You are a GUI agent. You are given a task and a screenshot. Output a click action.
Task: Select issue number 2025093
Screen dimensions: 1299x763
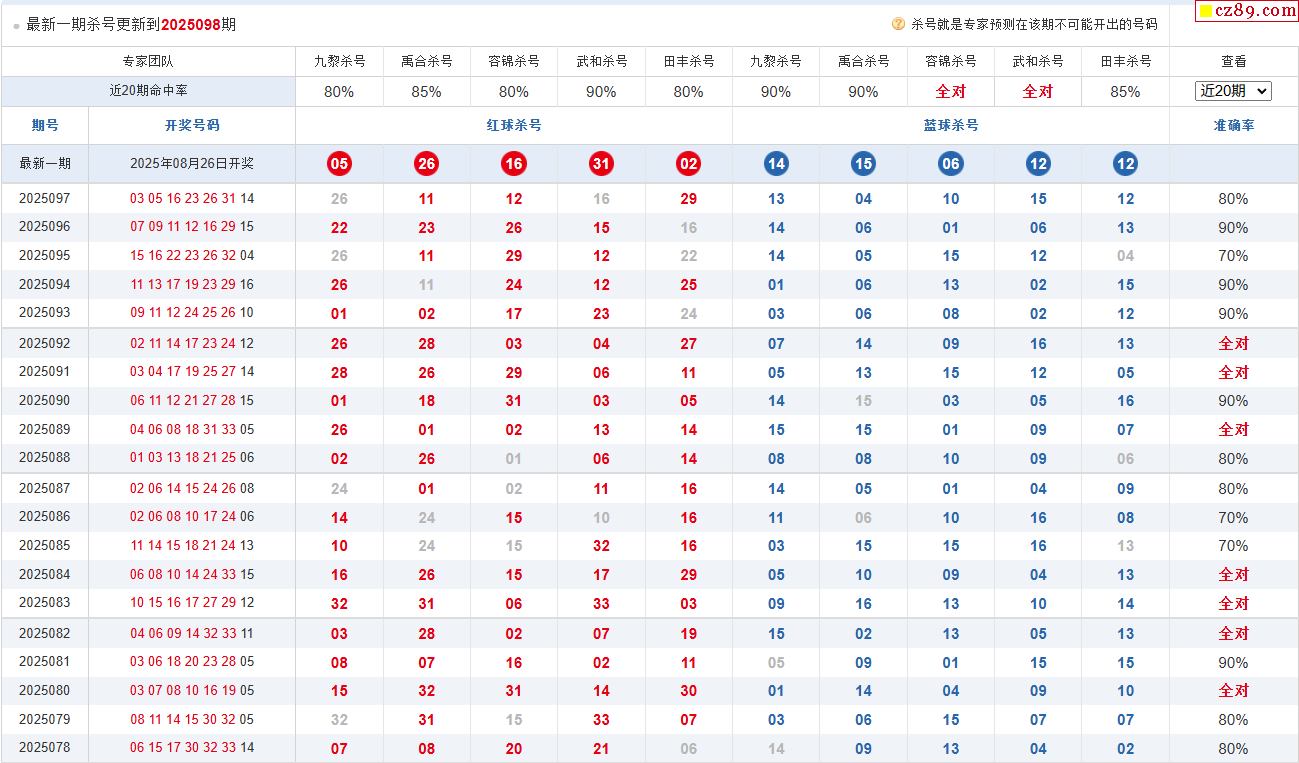45,313
